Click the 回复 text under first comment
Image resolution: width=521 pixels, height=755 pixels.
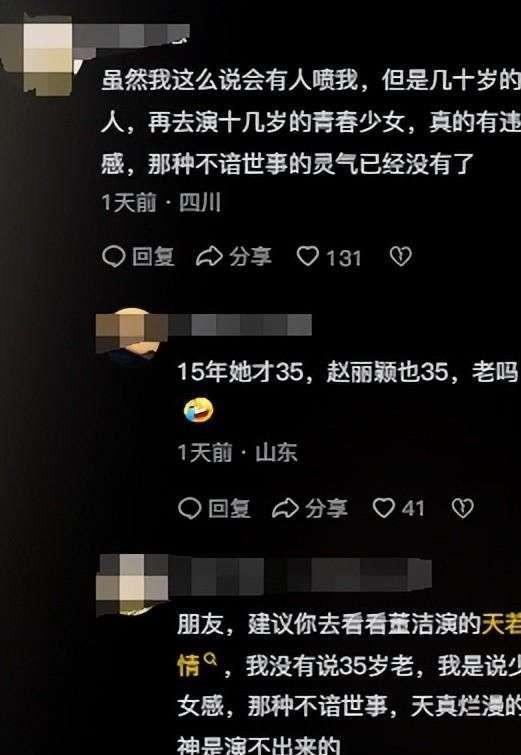coord(153,257)
